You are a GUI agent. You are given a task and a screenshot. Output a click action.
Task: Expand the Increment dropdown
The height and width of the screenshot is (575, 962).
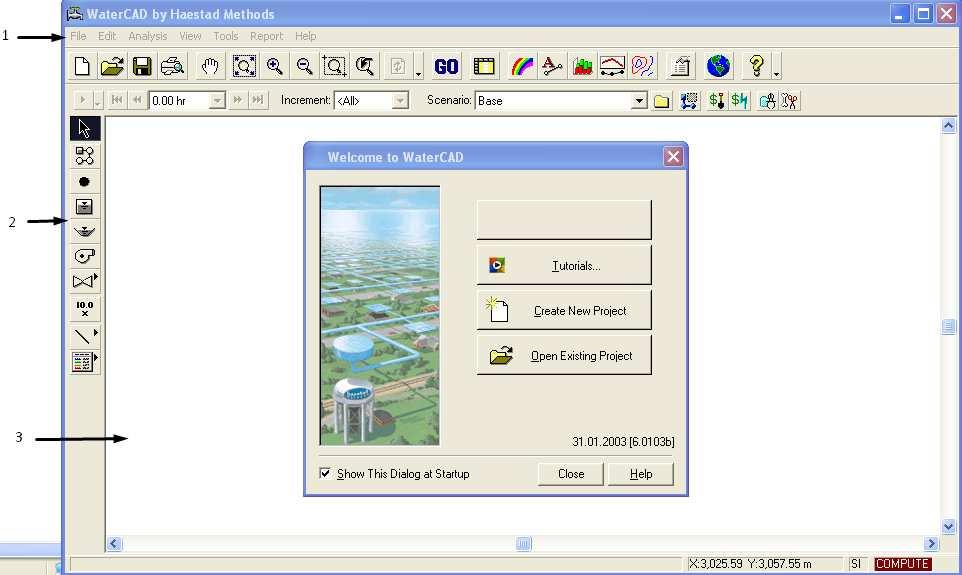click(x=400, y=101)
